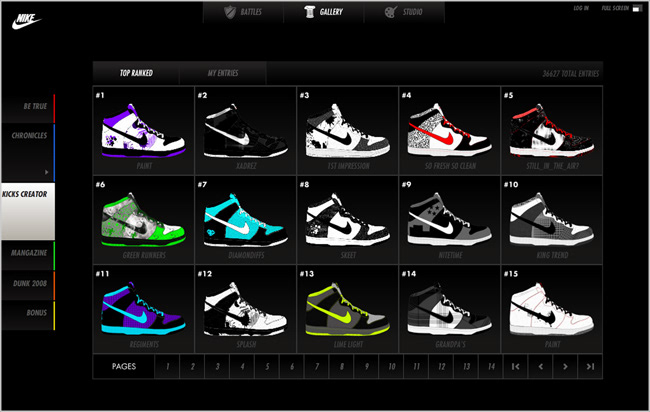Switch to the Top Ranked tab
650x412 pixels.
point(136,73)
